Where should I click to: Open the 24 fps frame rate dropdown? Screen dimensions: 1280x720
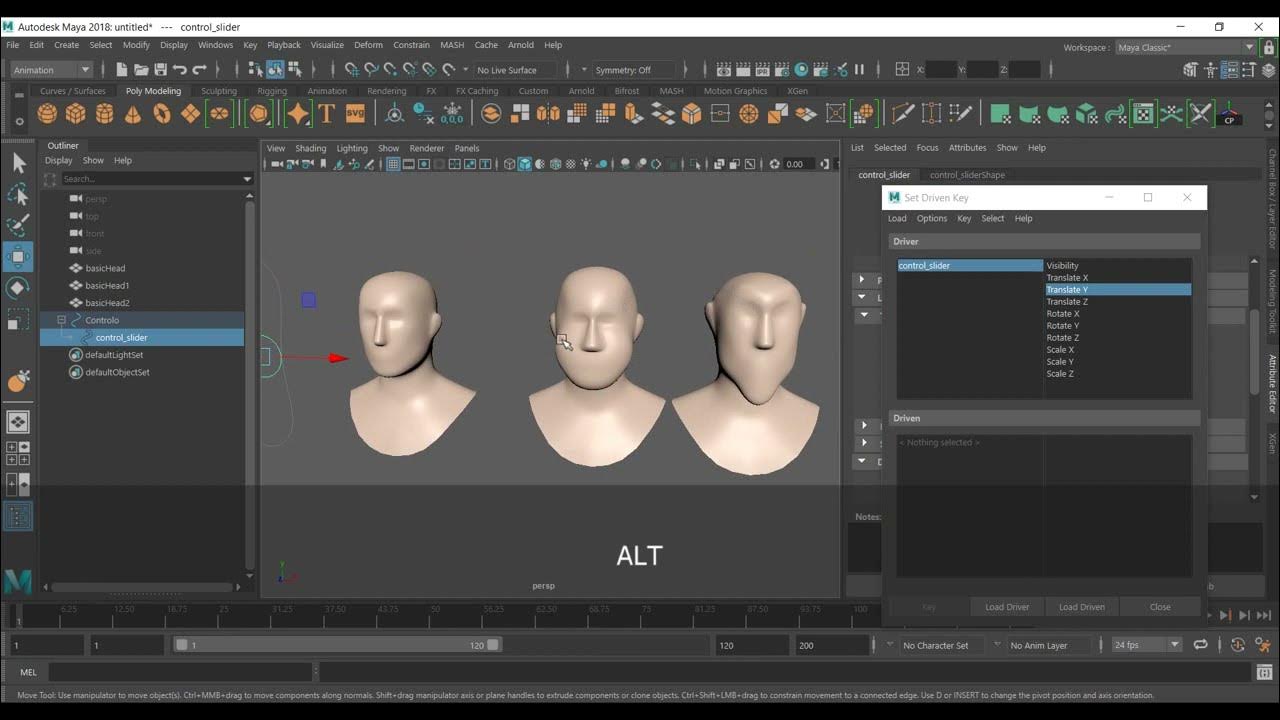click(1147, 645)
